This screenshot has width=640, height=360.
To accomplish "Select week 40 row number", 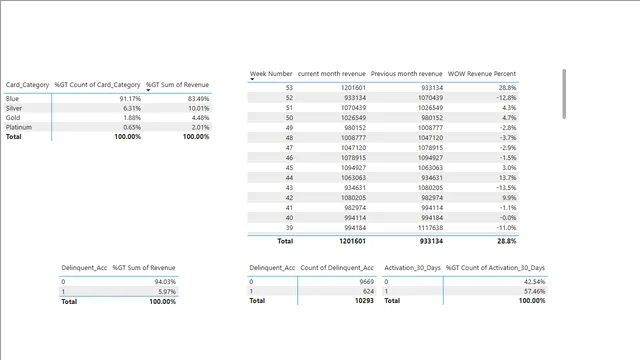I will [289, 218].
